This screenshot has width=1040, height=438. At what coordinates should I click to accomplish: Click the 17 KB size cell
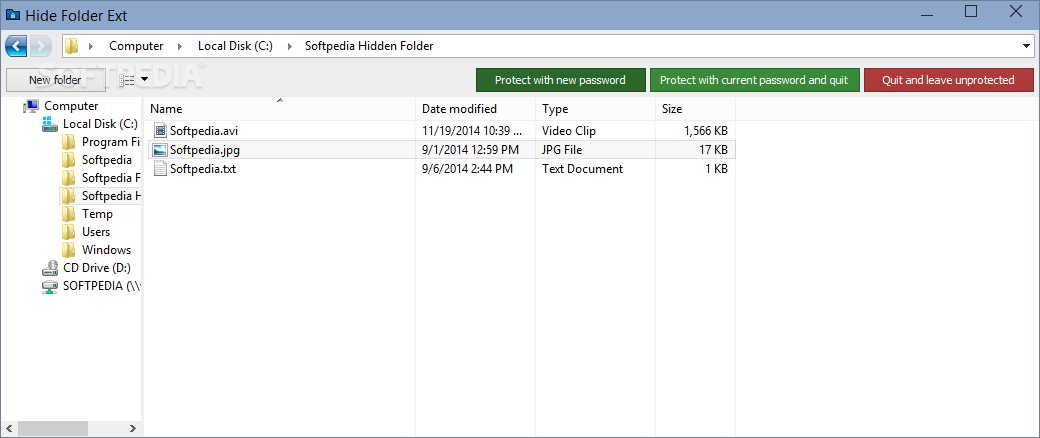click(713, 150)
